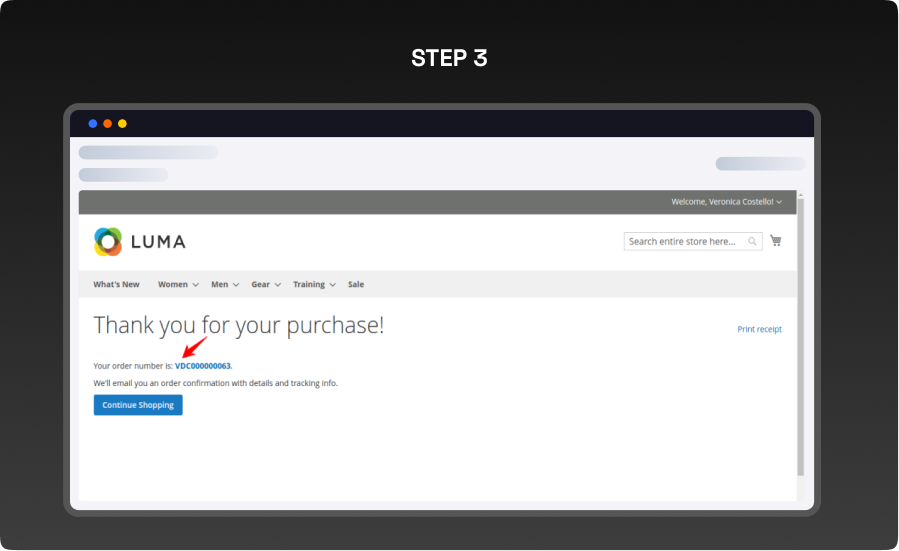The width and height of the screenshot is (899, 551).
Task: Select Sale in the navigation bar
Action: point(356,285)
